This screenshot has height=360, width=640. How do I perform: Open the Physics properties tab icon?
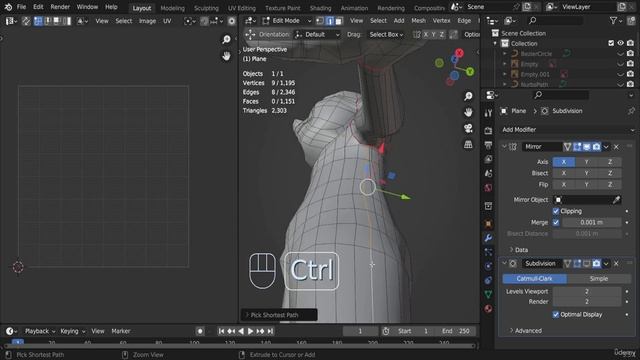[488, 266]
